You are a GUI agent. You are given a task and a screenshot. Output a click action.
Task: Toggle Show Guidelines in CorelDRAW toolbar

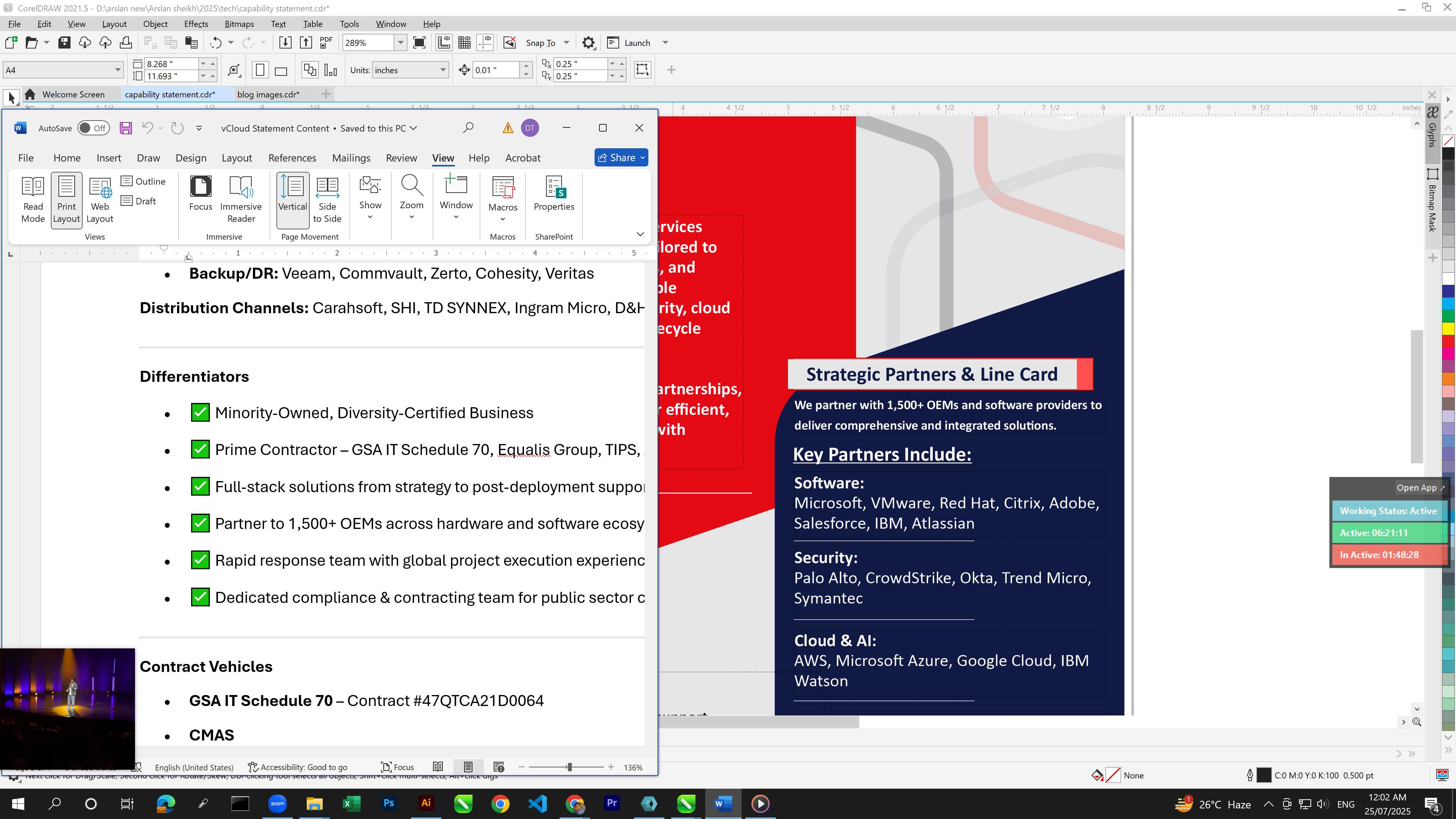pos(485,42)
